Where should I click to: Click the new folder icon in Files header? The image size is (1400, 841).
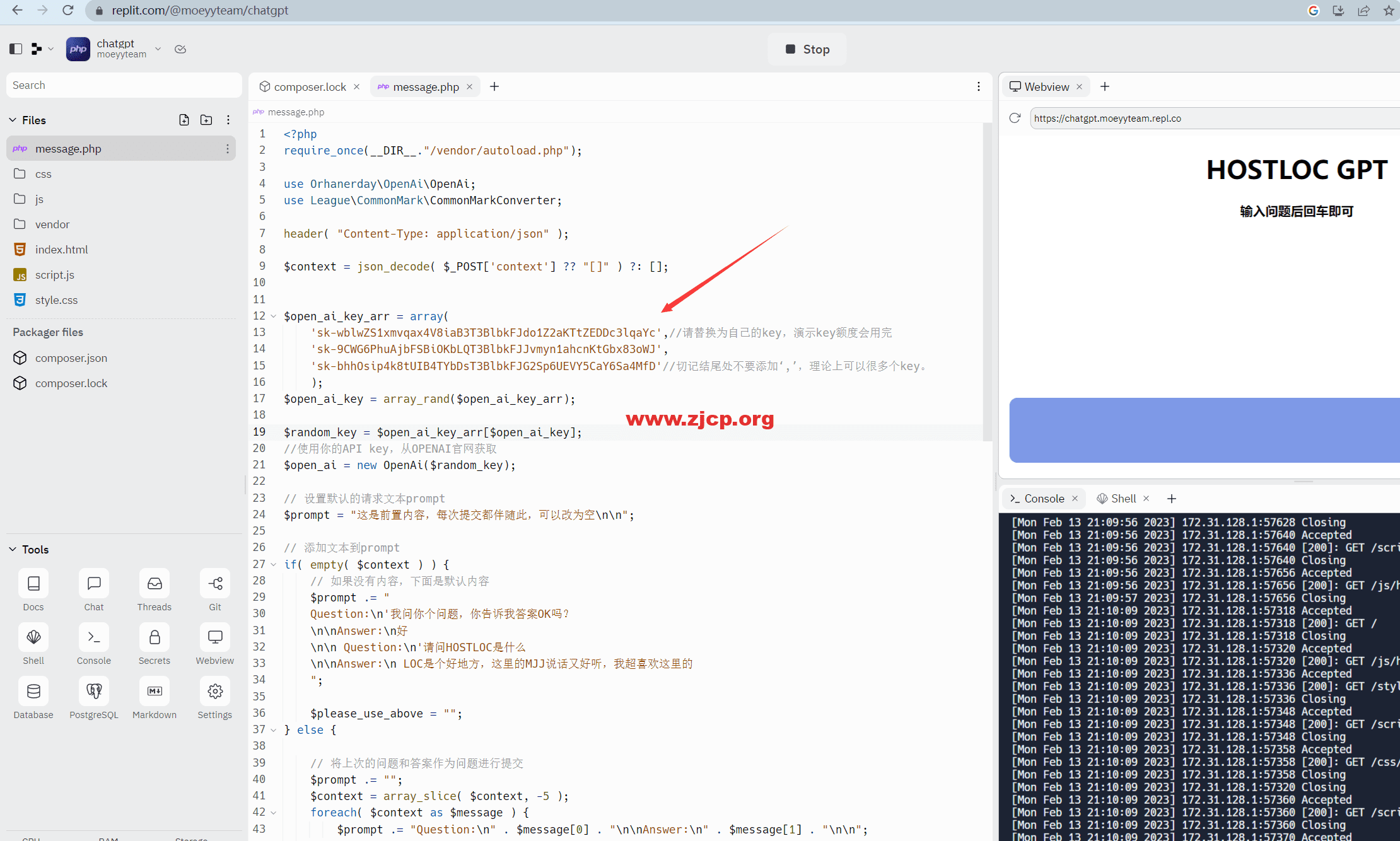[206, 120]
